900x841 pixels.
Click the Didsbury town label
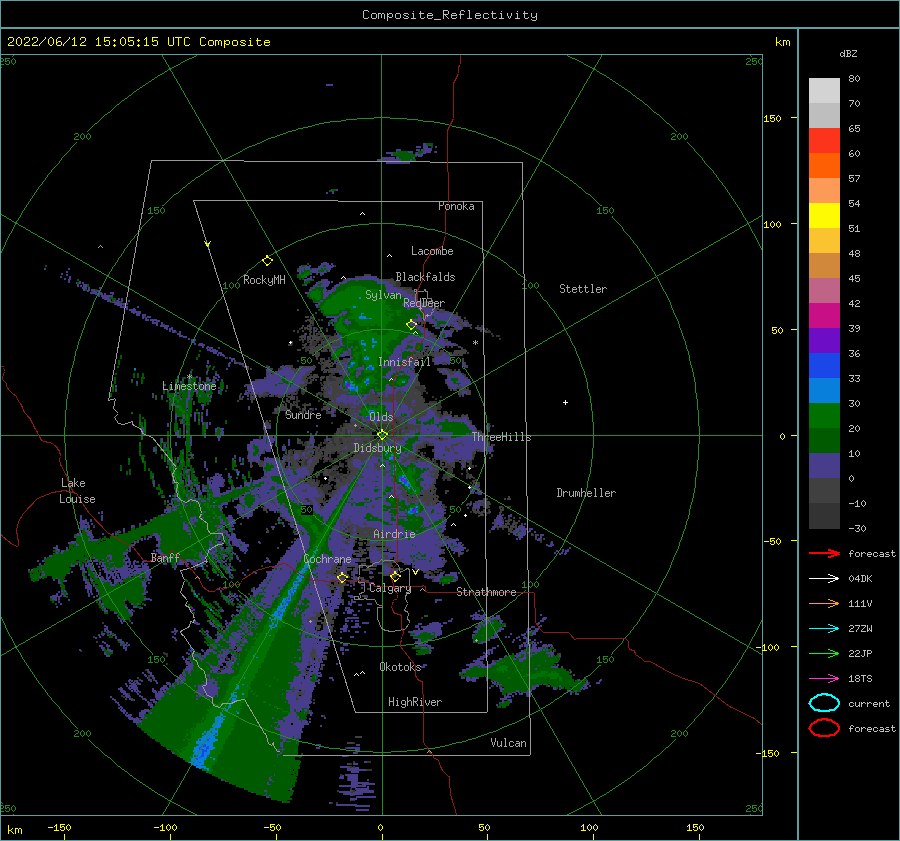point(378,448)
